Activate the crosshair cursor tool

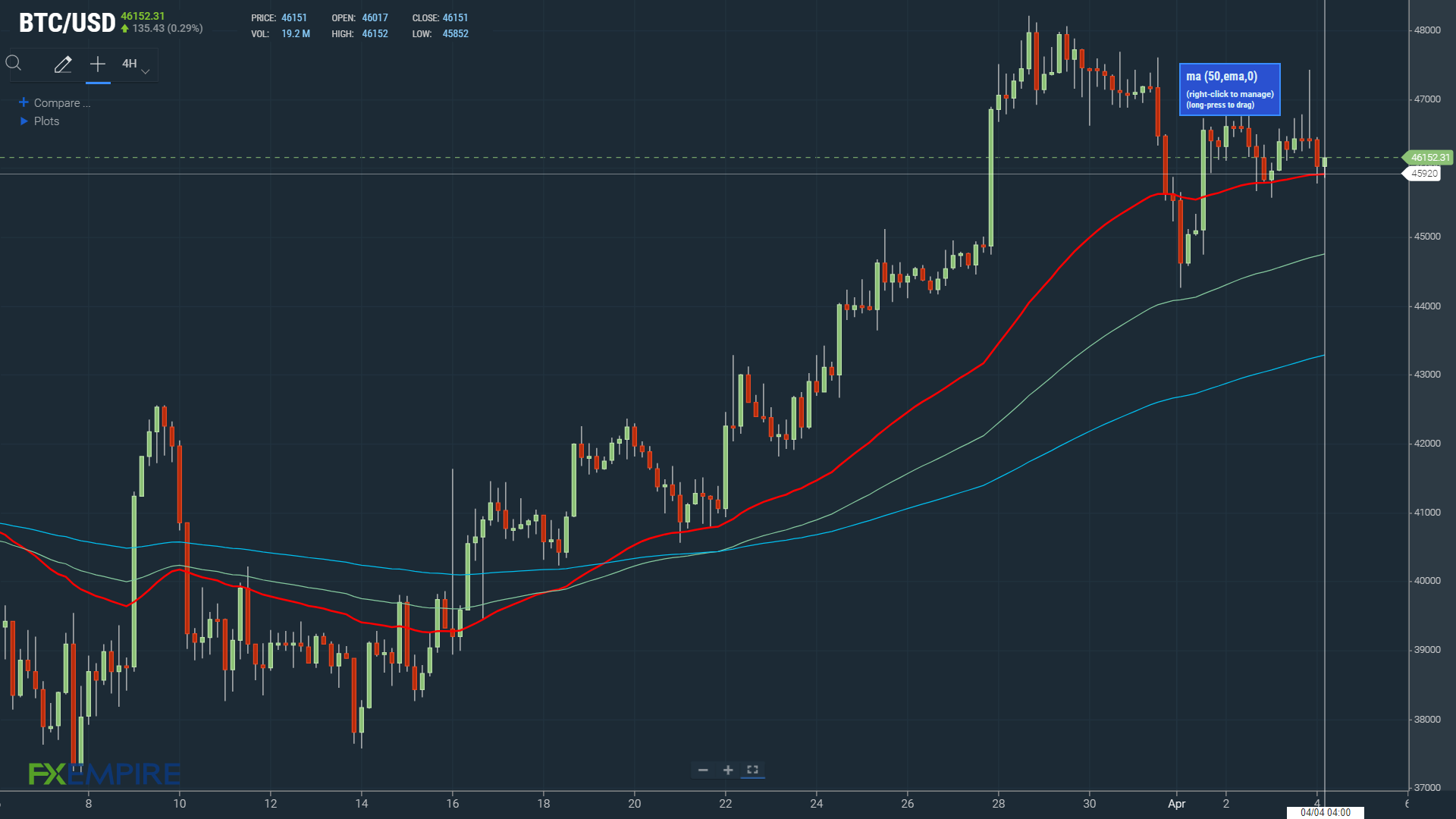[98, 64]
